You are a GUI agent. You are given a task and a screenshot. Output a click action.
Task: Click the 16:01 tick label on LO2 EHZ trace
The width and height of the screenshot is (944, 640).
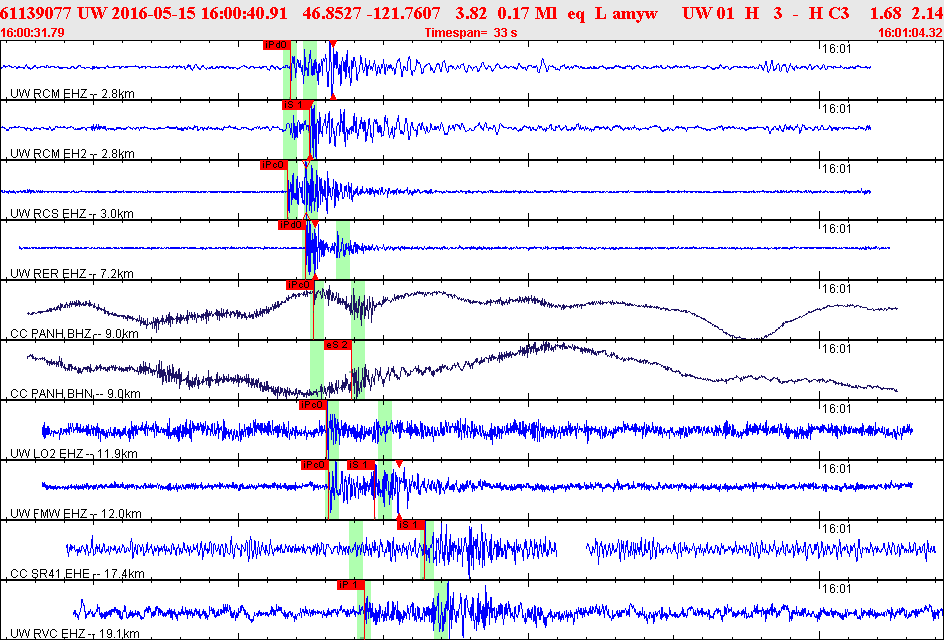tap(836, 409)
